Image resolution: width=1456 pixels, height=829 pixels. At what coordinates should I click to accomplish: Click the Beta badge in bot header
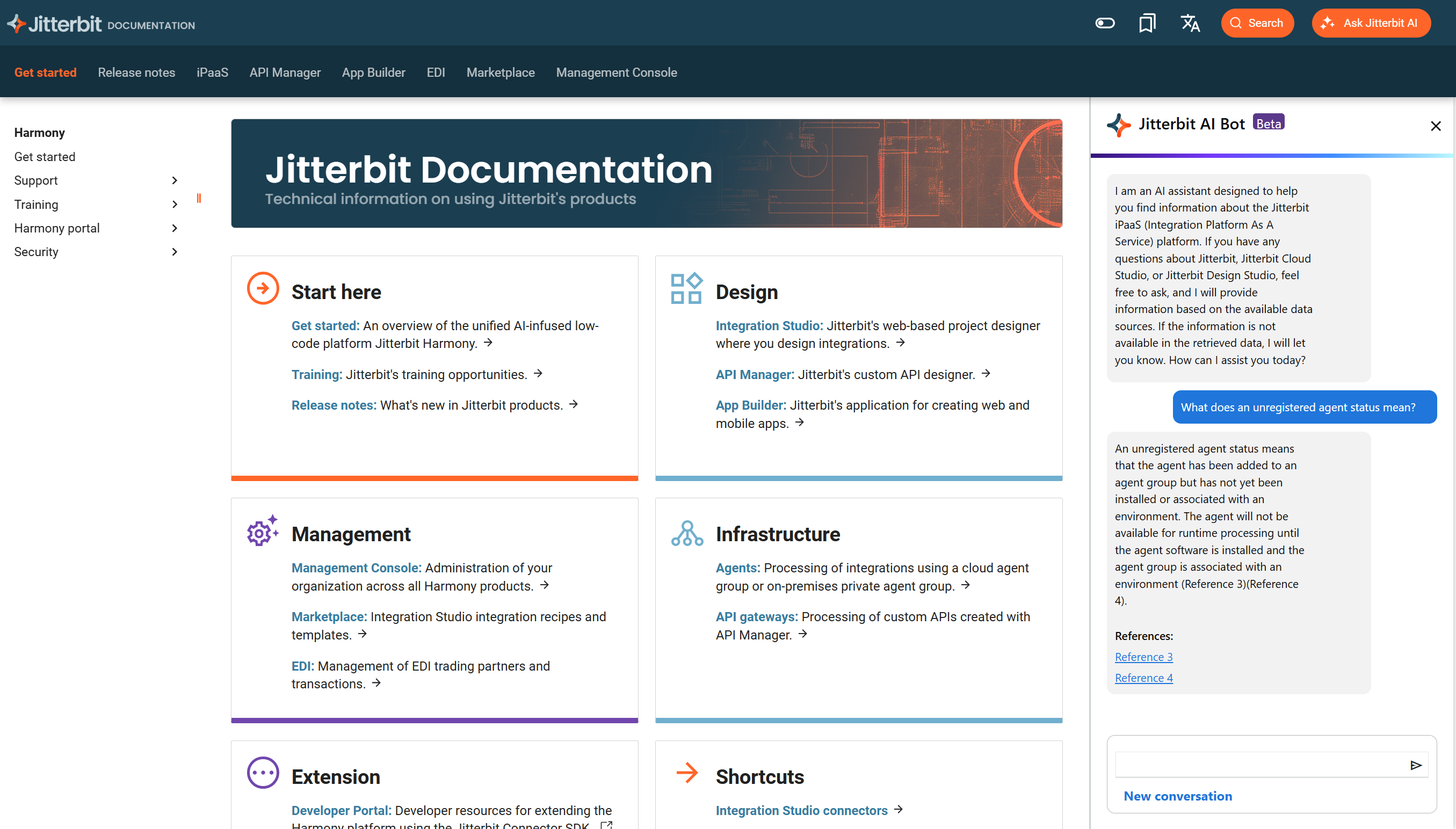[1268, 123]
